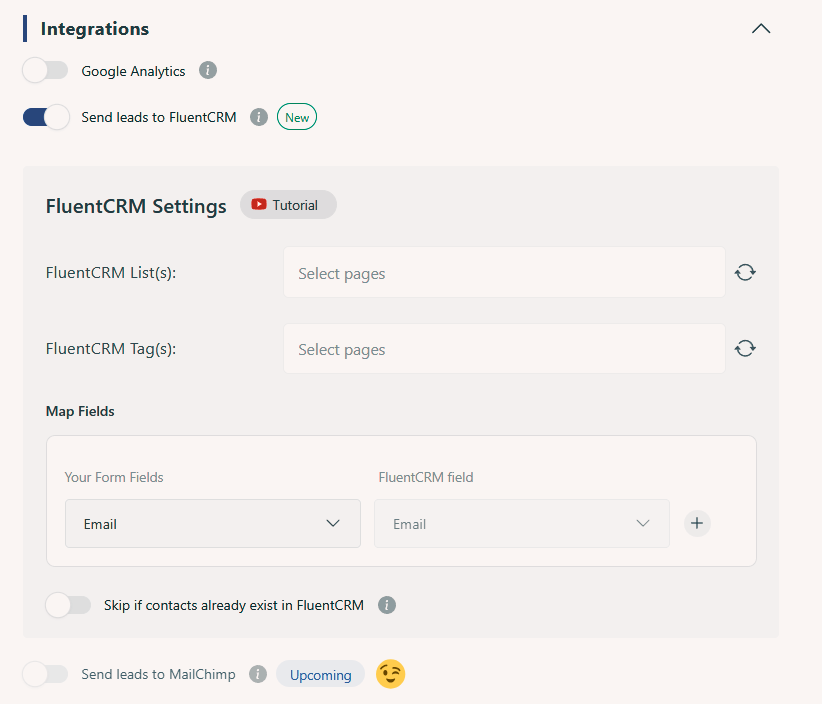
Task: Add another field mapping with the plus button
Action: pos(697,523)
